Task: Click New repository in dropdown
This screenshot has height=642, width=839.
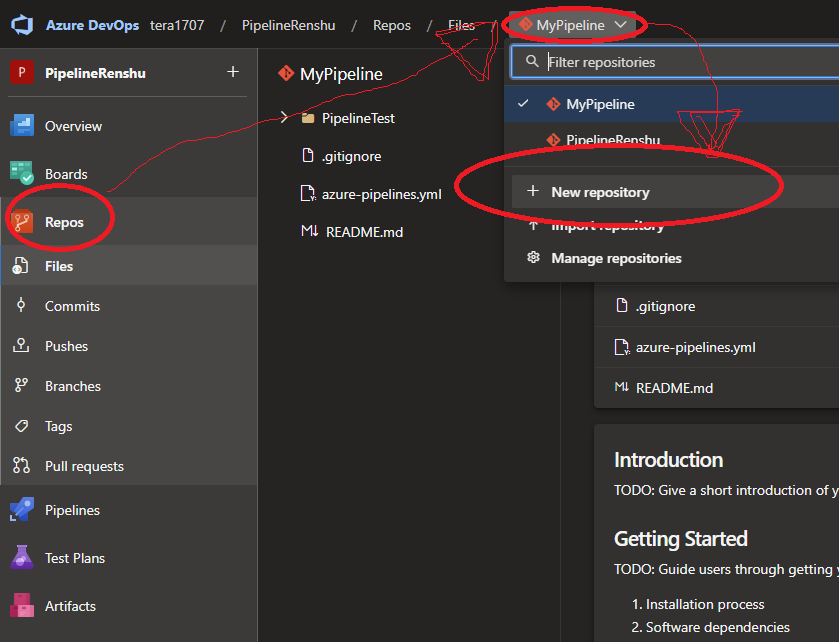Action: [x=675, y=192]
